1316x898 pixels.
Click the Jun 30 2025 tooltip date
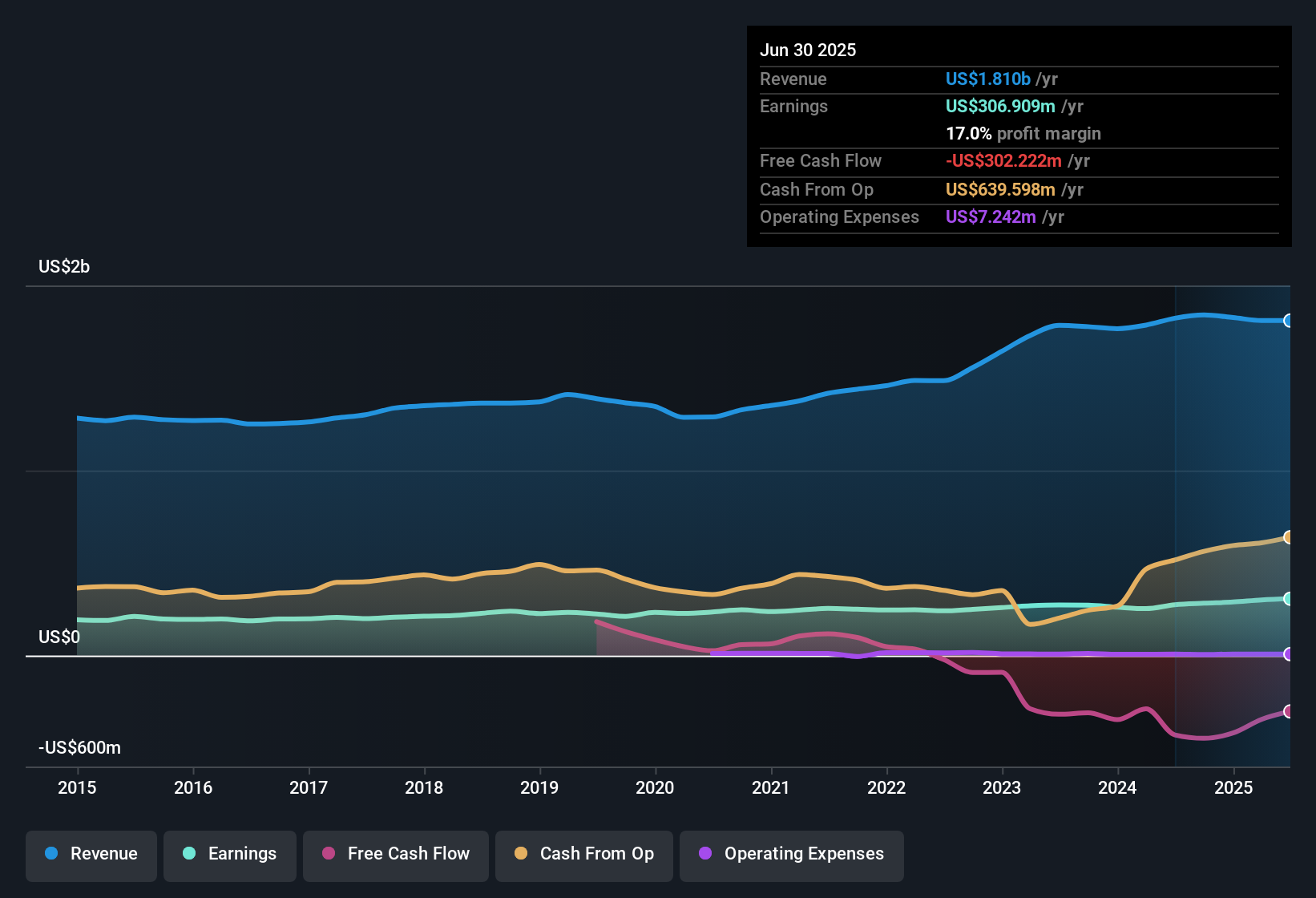pyautogui.click(x=808, y=51)
